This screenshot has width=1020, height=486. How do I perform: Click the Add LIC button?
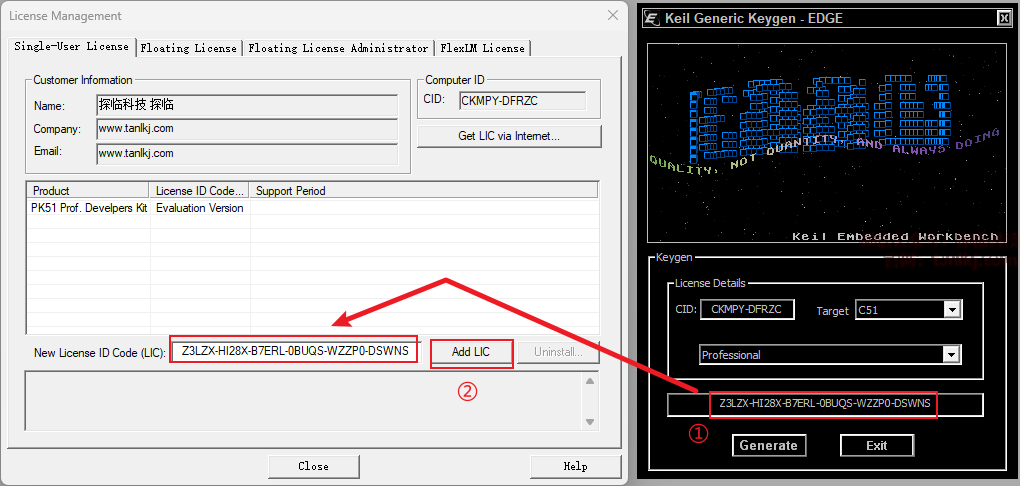coord(471,352)
